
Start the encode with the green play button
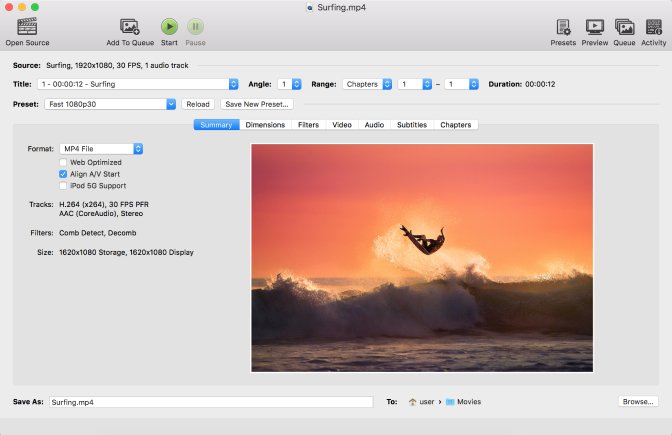(169, 32)
